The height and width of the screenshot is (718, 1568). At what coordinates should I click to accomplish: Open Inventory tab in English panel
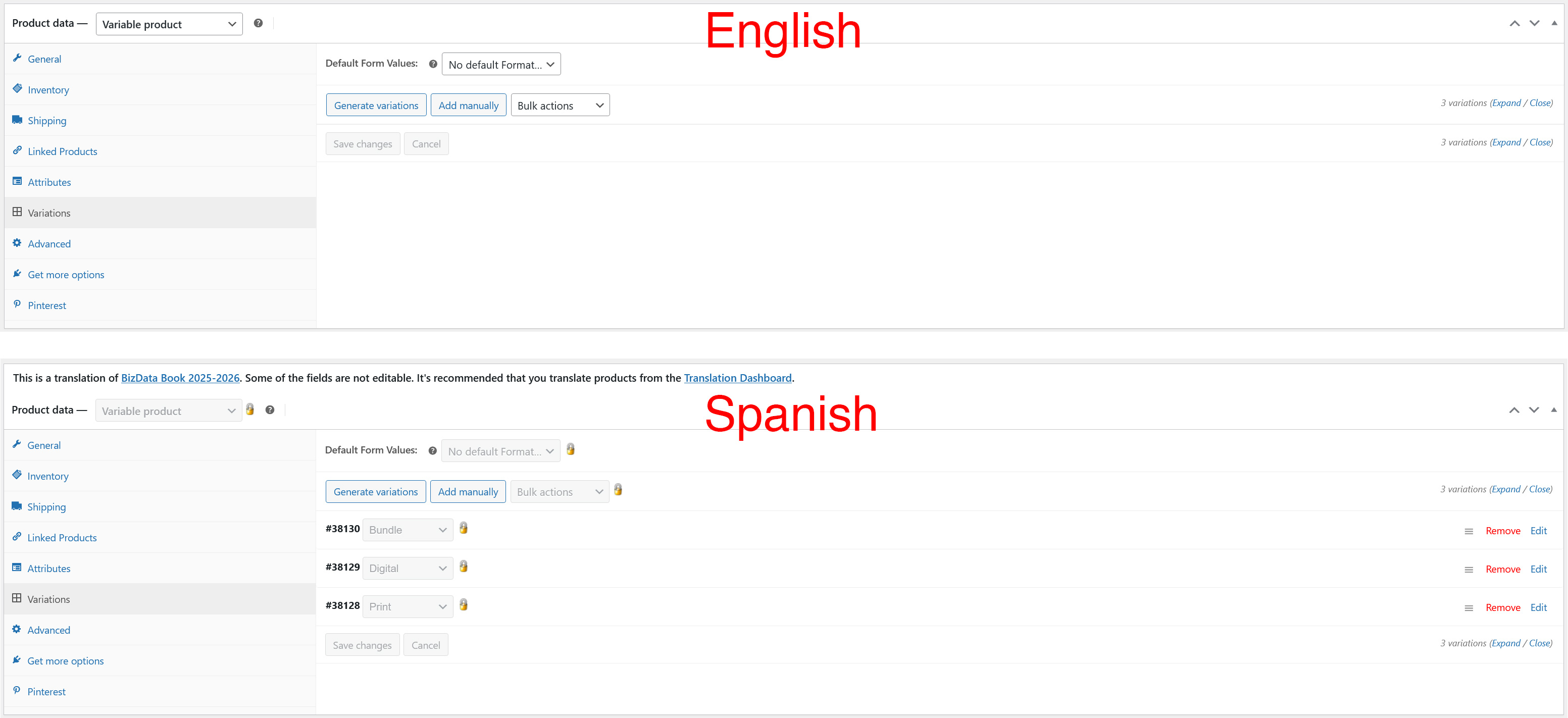[48, 90]
